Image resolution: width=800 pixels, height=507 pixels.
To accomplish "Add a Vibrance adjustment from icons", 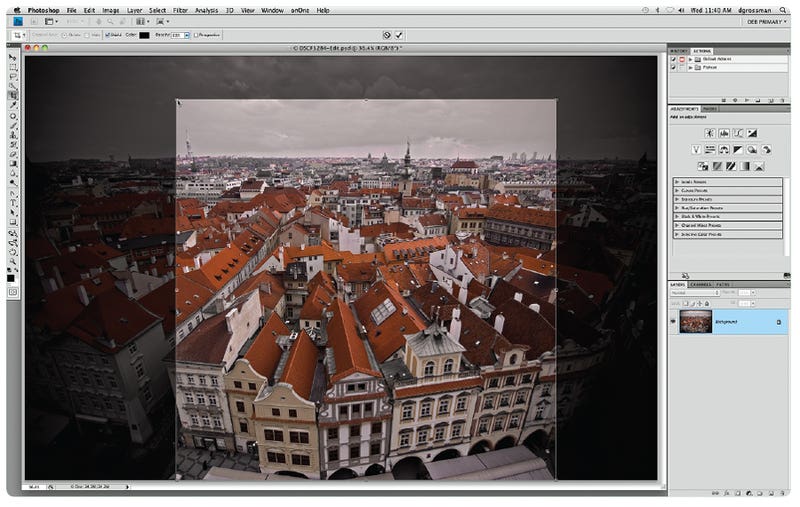I will 696,149.
